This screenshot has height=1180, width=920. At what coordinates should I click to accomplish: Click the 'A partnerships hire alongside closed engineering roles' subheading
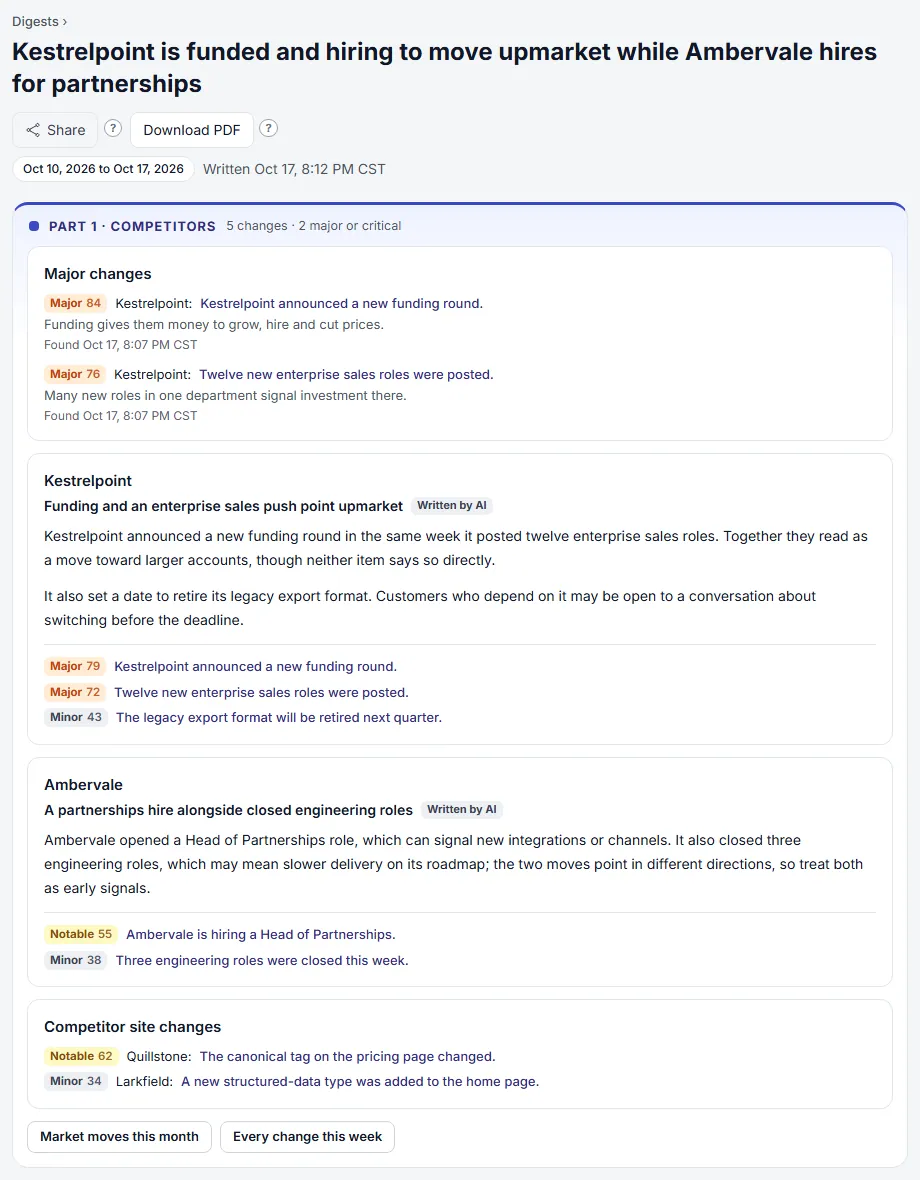[229, 810]
